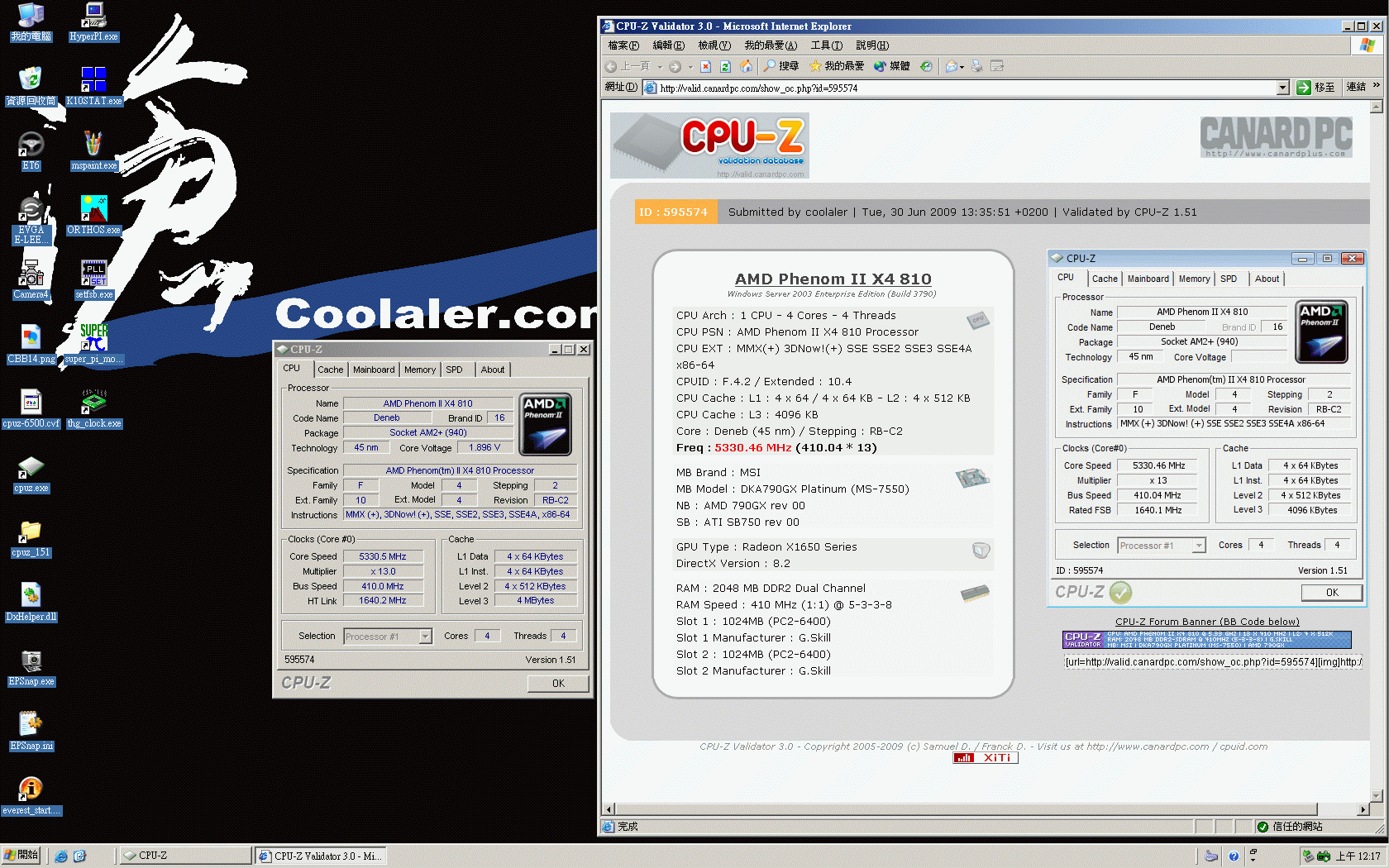
Task: Open the Processor #1 selection dropdown in CPU-Z
Action: (x=425, y=637)
